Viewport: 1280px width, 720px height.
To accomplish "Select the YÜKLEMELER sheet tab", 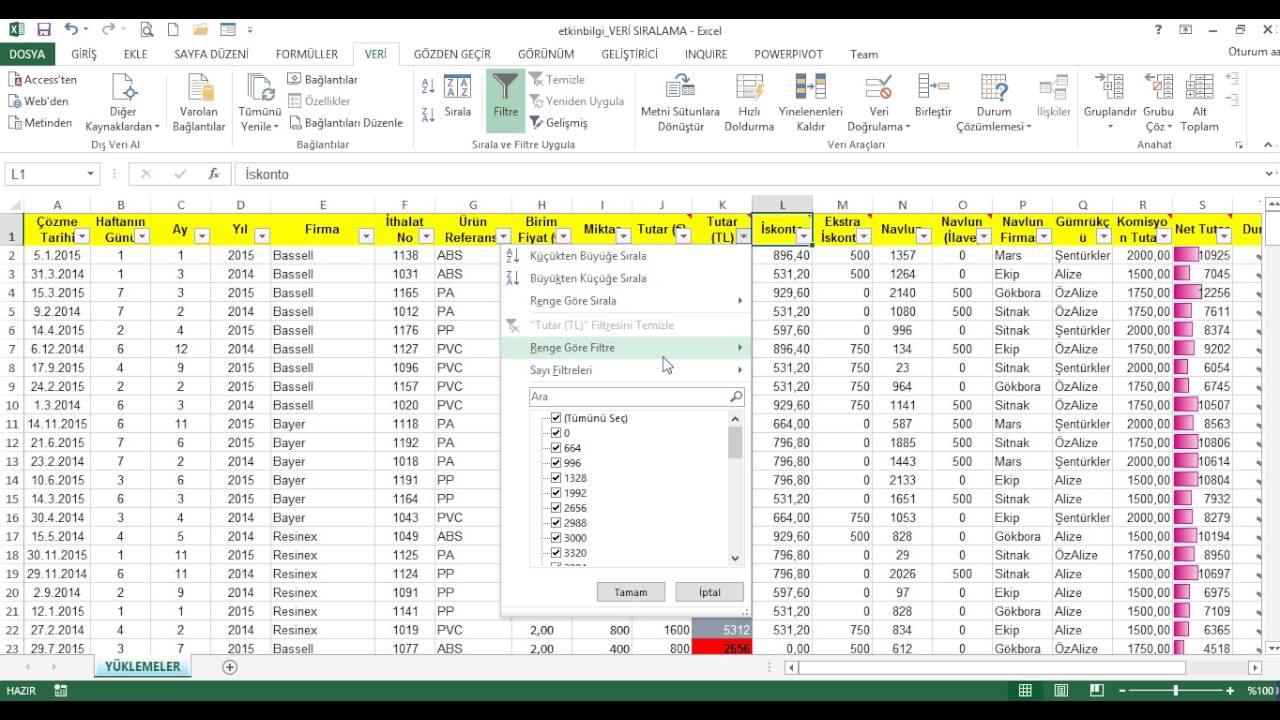I will pos(143,667).
